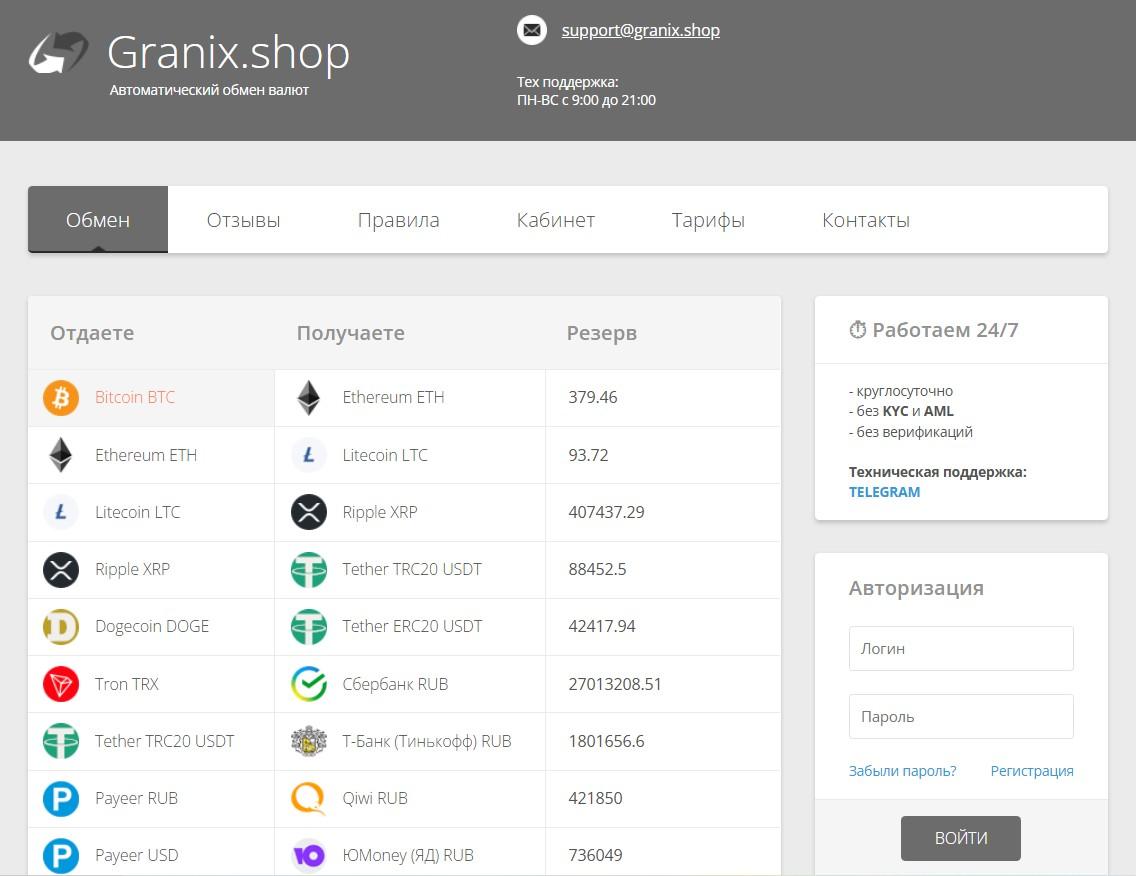Click the Granix.shop logo arrows icon

click(58, 52)
